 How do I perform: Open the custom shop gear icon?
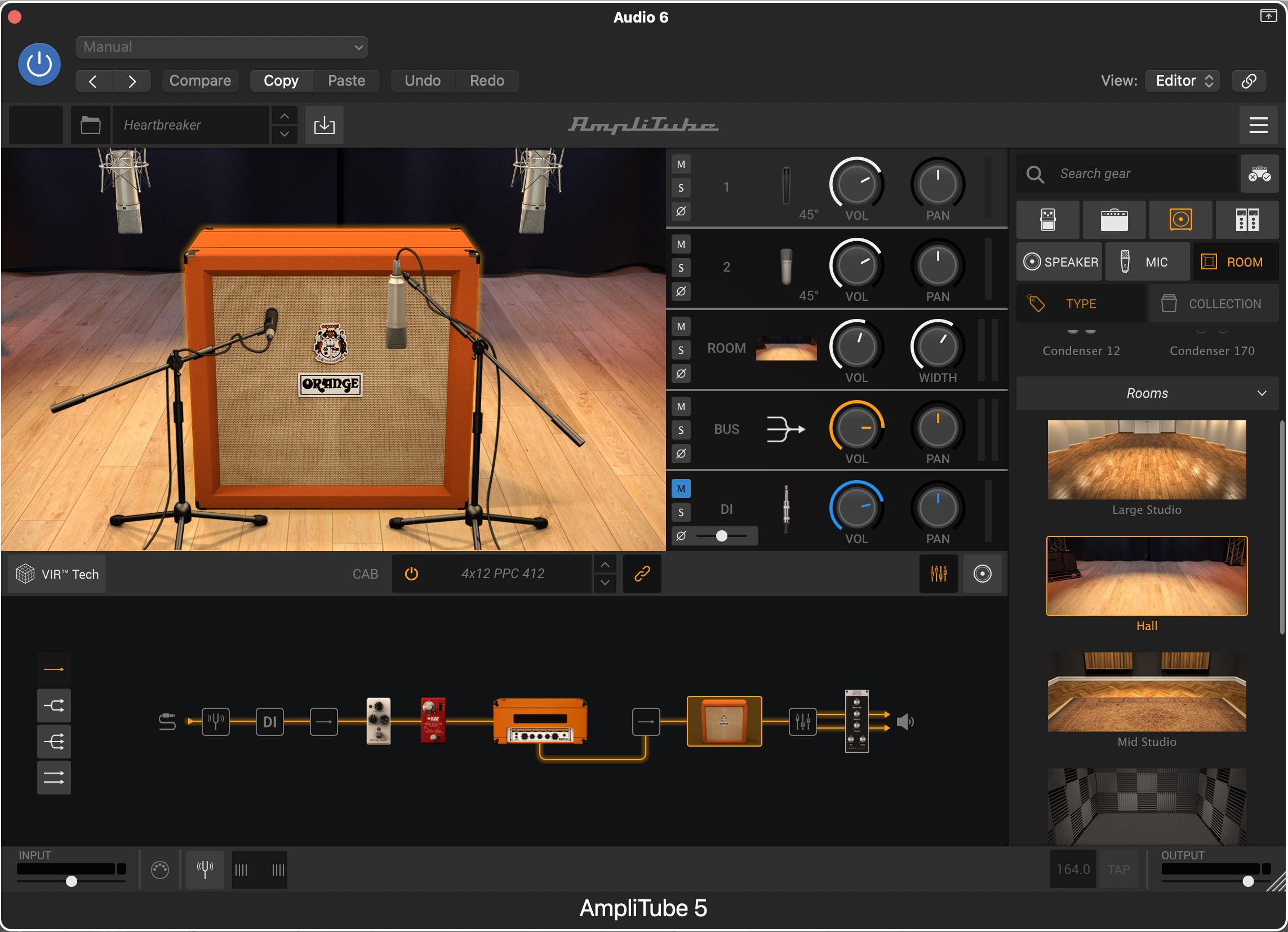click(x=1259, y=174)
